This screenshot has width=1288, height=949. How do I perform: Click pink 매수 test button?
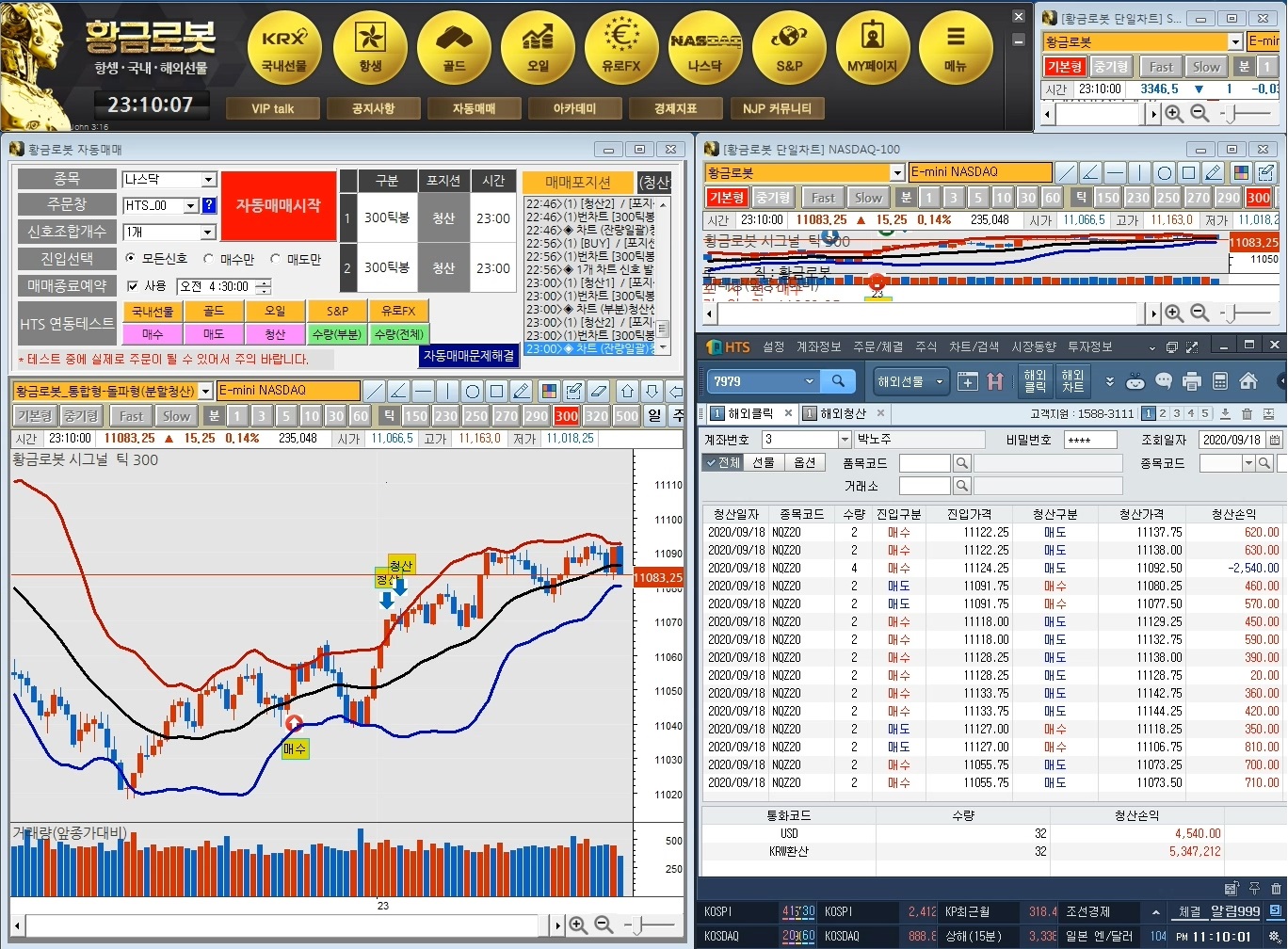click(x=153, y=334)
